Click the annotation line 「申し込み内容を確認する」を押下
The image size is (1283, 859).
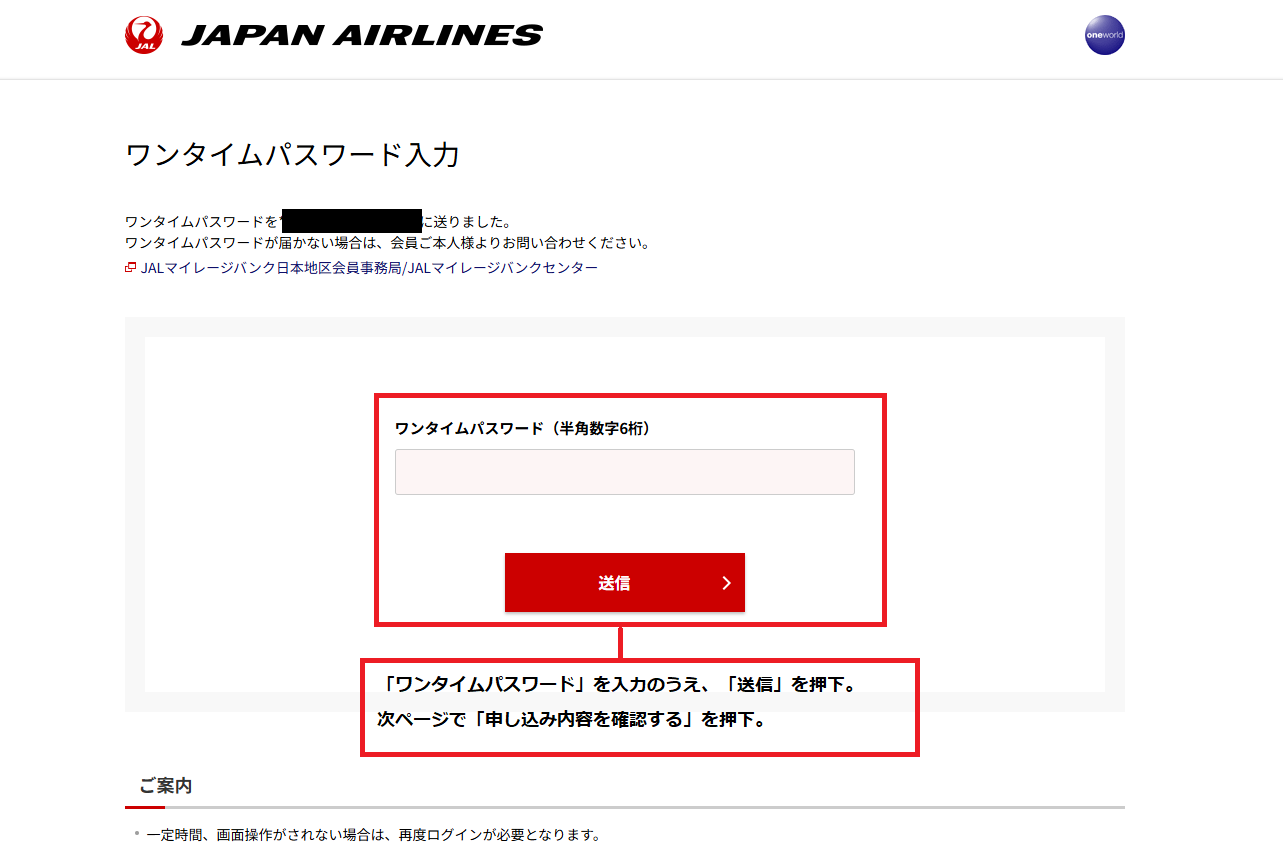[572, 719]
